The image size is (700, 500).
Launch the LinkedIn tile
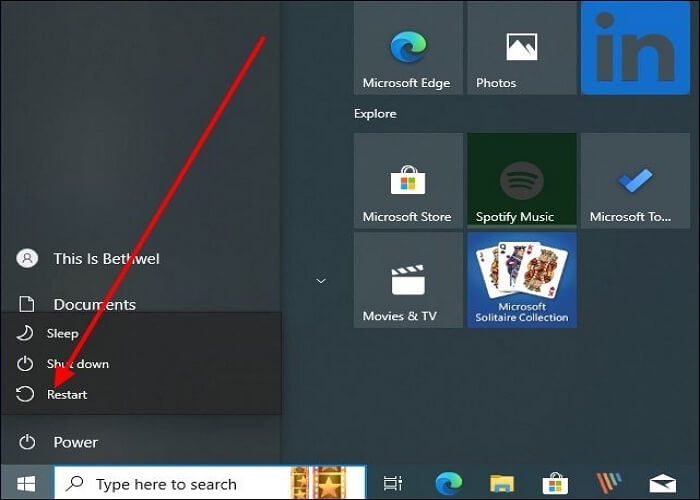(x=635, y=47)
